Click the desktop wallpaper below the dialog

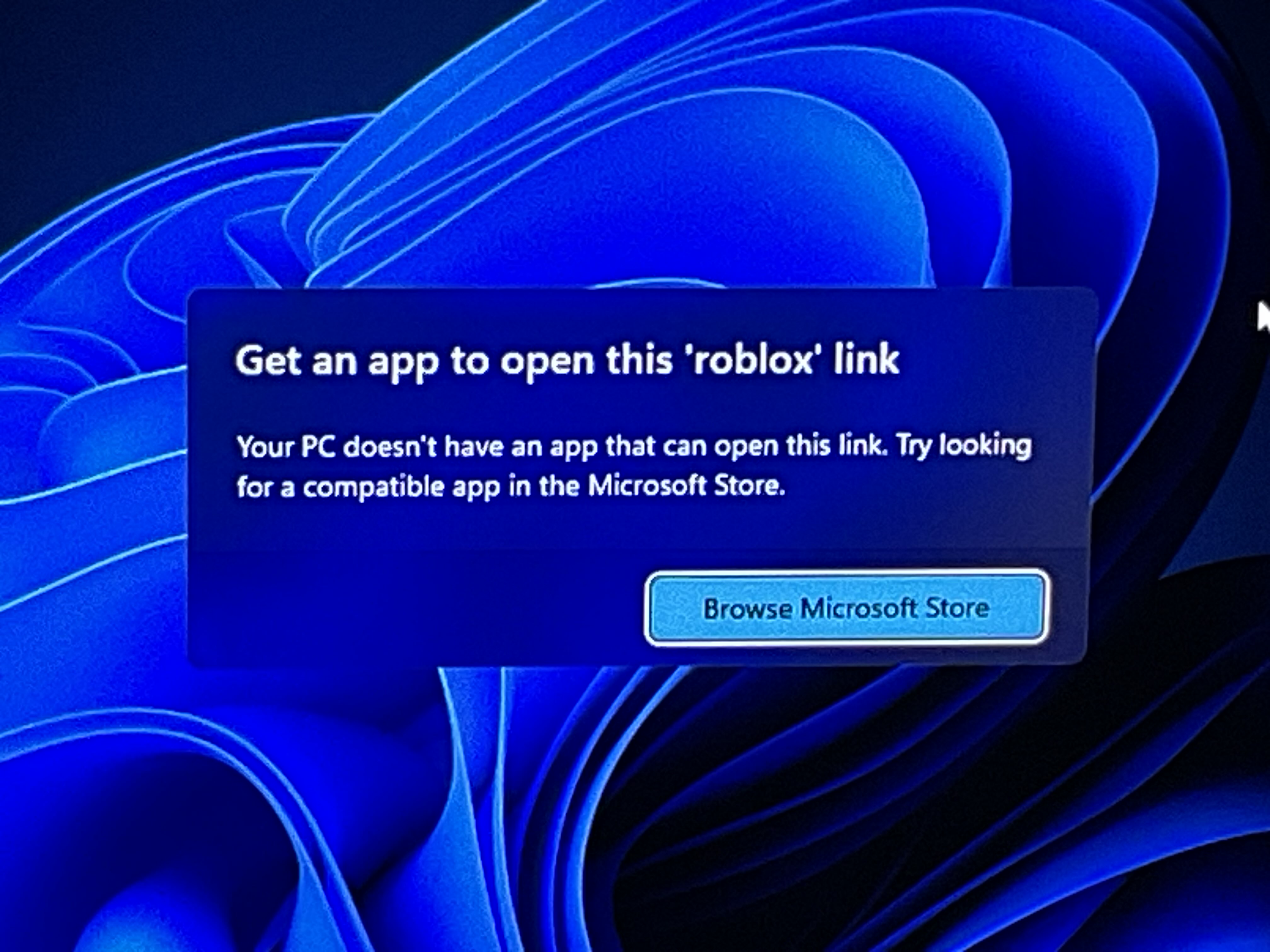tap(632, 803)
